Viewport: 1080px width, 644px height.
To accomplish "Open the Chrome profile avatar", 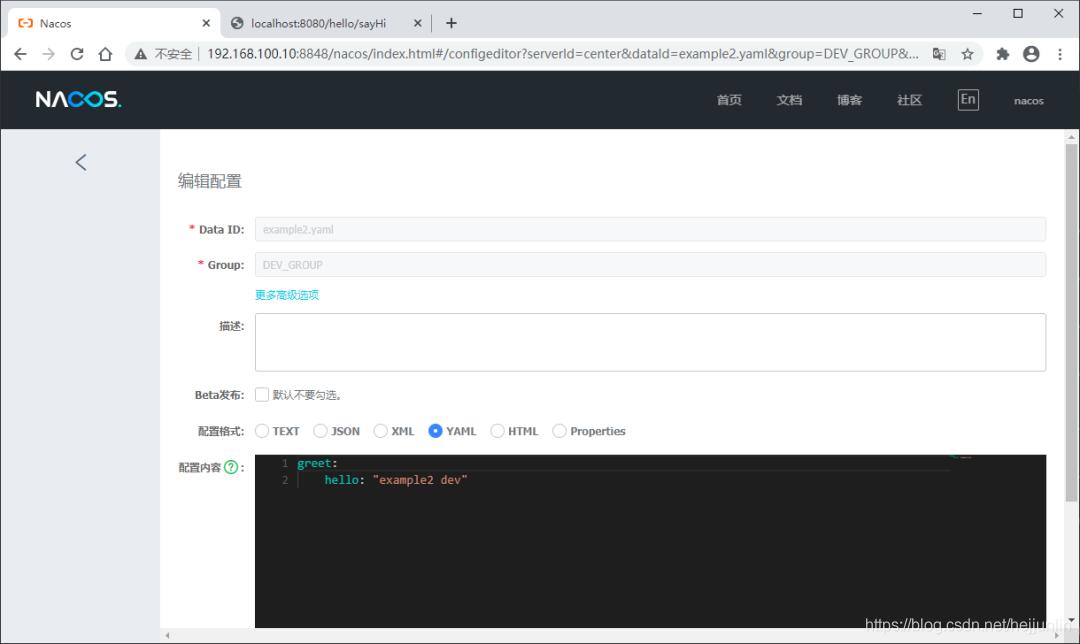I will pyautogui.click(x=1031, y=54).
